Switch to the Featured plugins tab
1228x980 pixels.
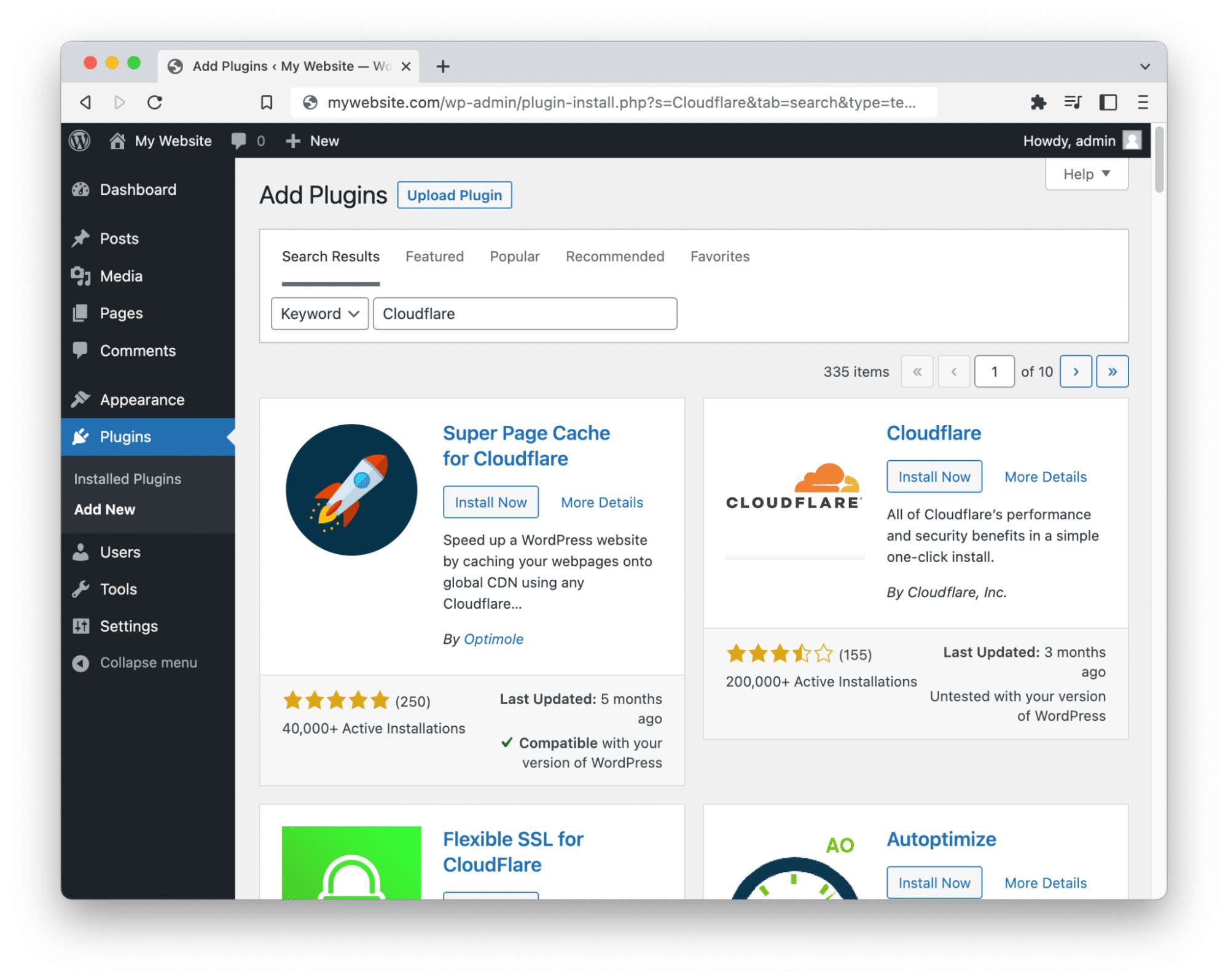click(434, 256)
